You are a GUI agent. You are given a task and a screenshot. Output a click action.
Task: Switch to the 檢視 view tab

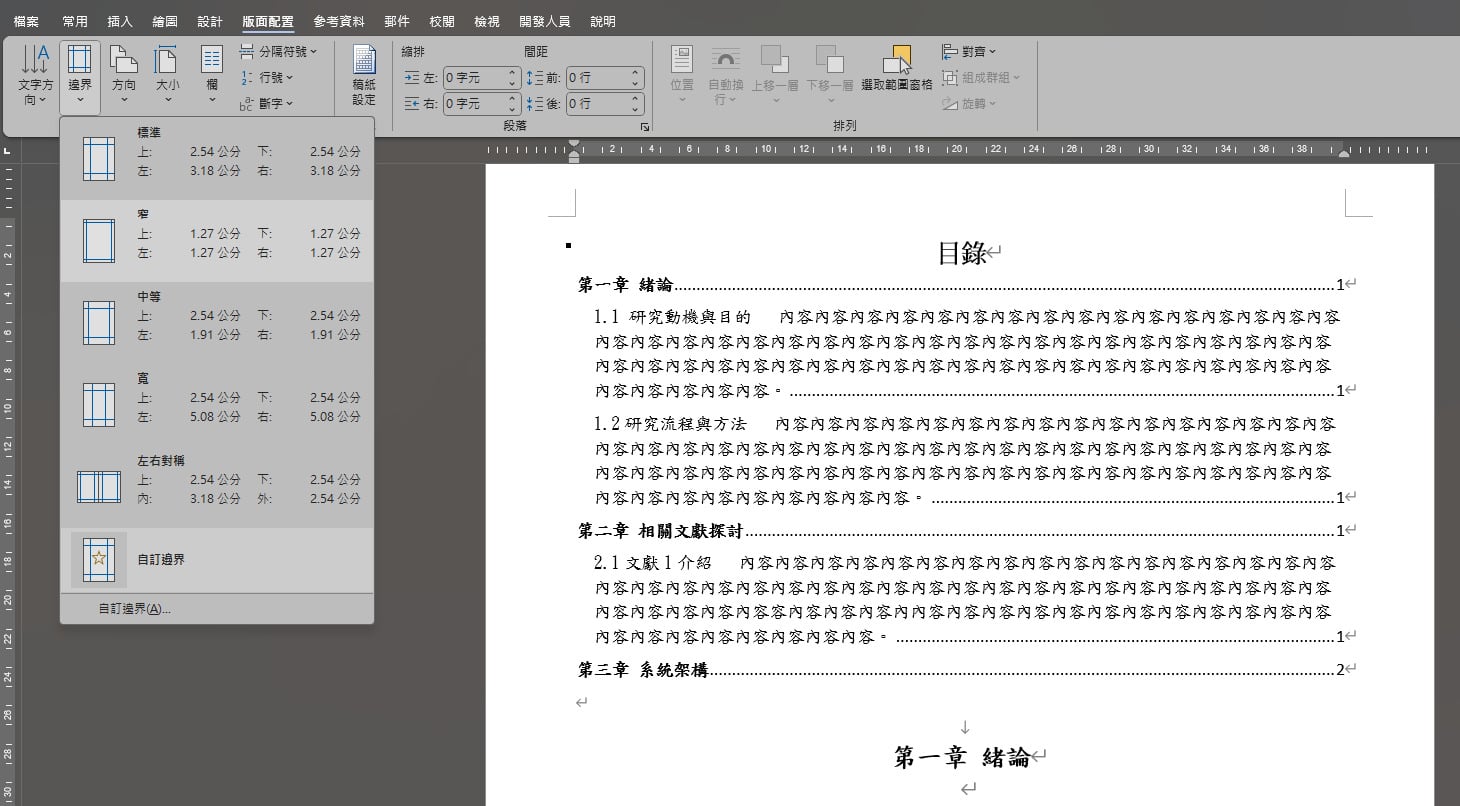(487, 21)
